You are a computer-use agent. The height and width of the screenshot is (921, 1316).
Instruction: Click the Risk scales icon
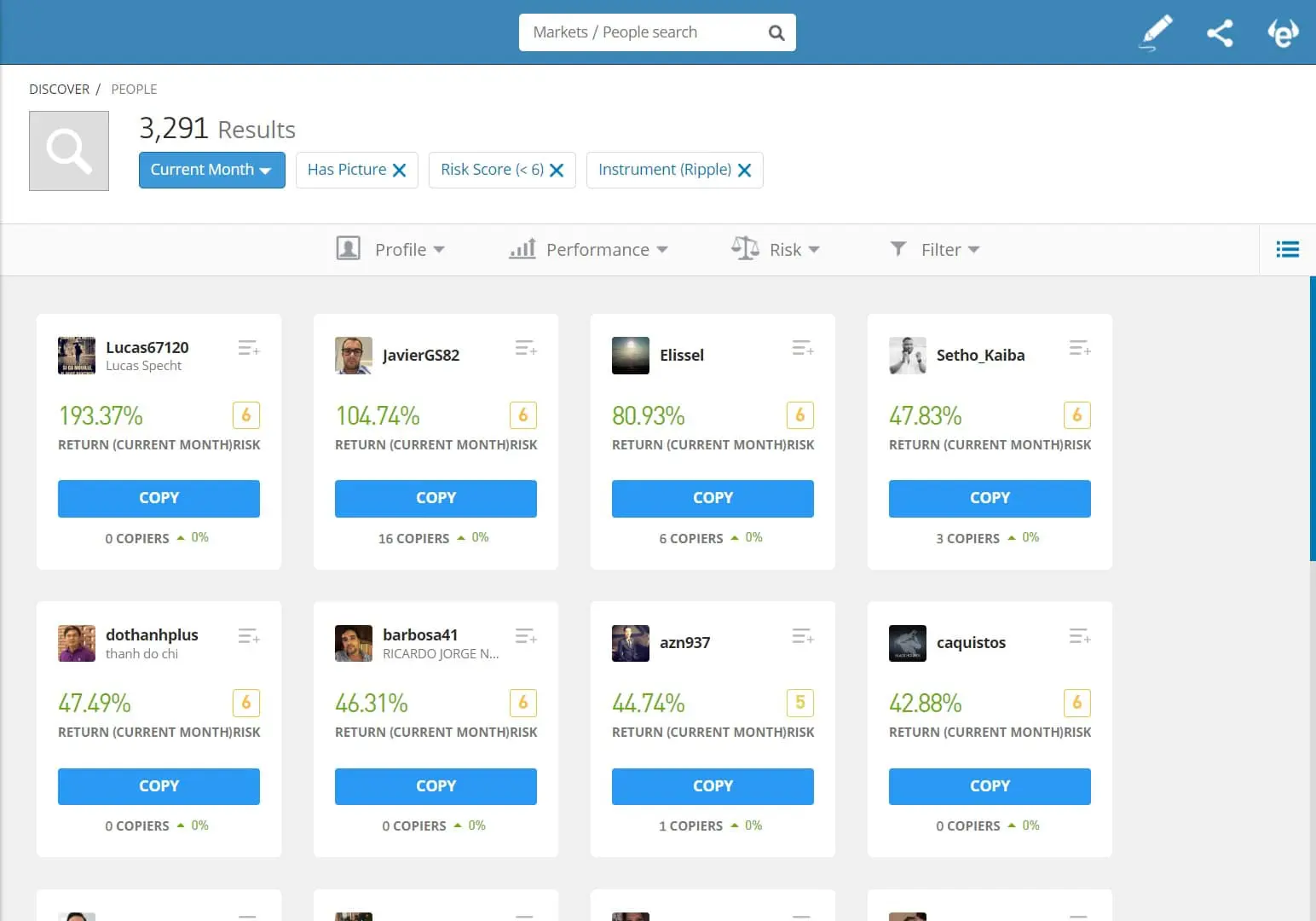click(744, 248)
